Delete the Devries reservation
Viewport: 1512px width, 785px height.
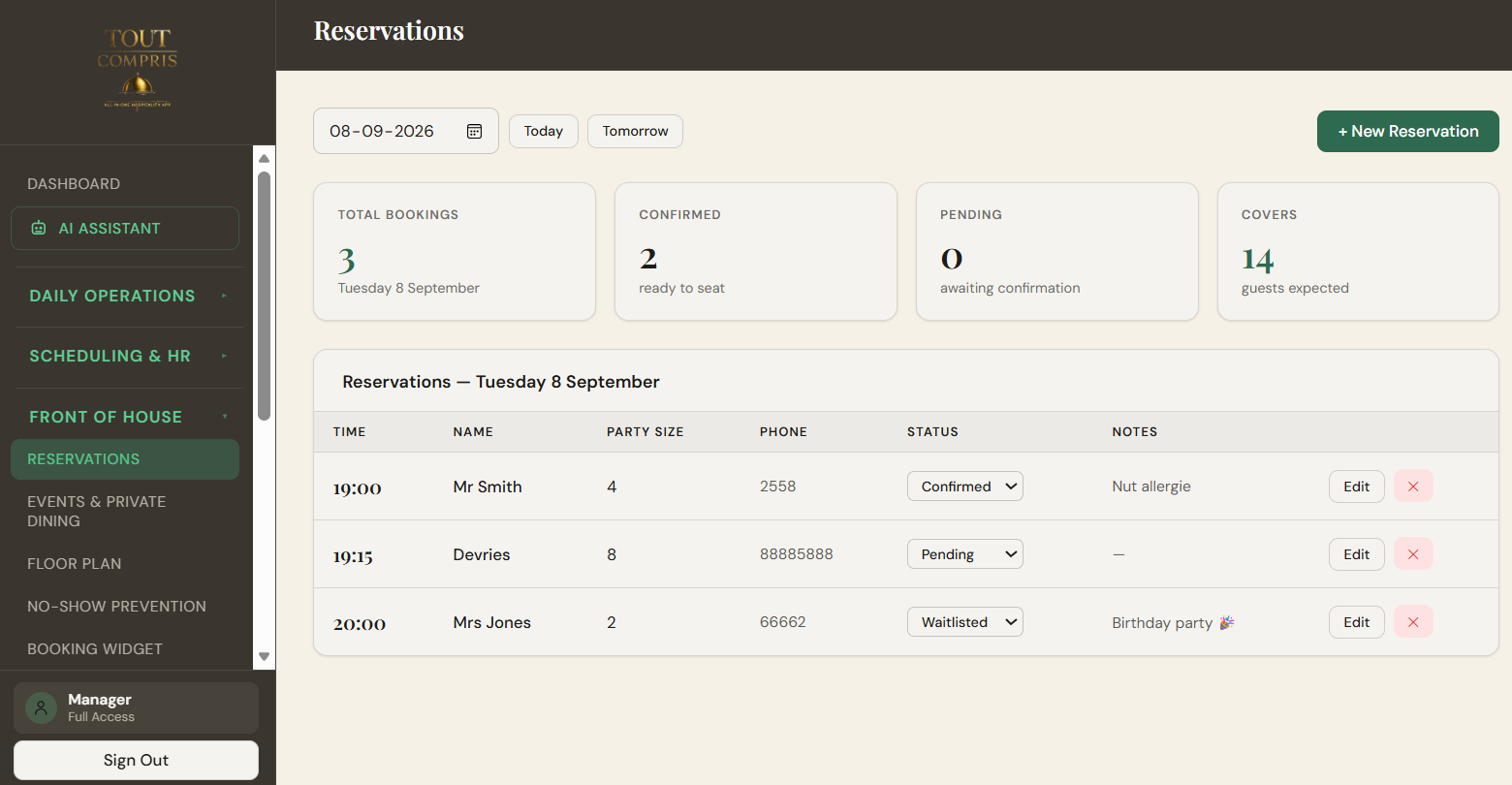1413,554
